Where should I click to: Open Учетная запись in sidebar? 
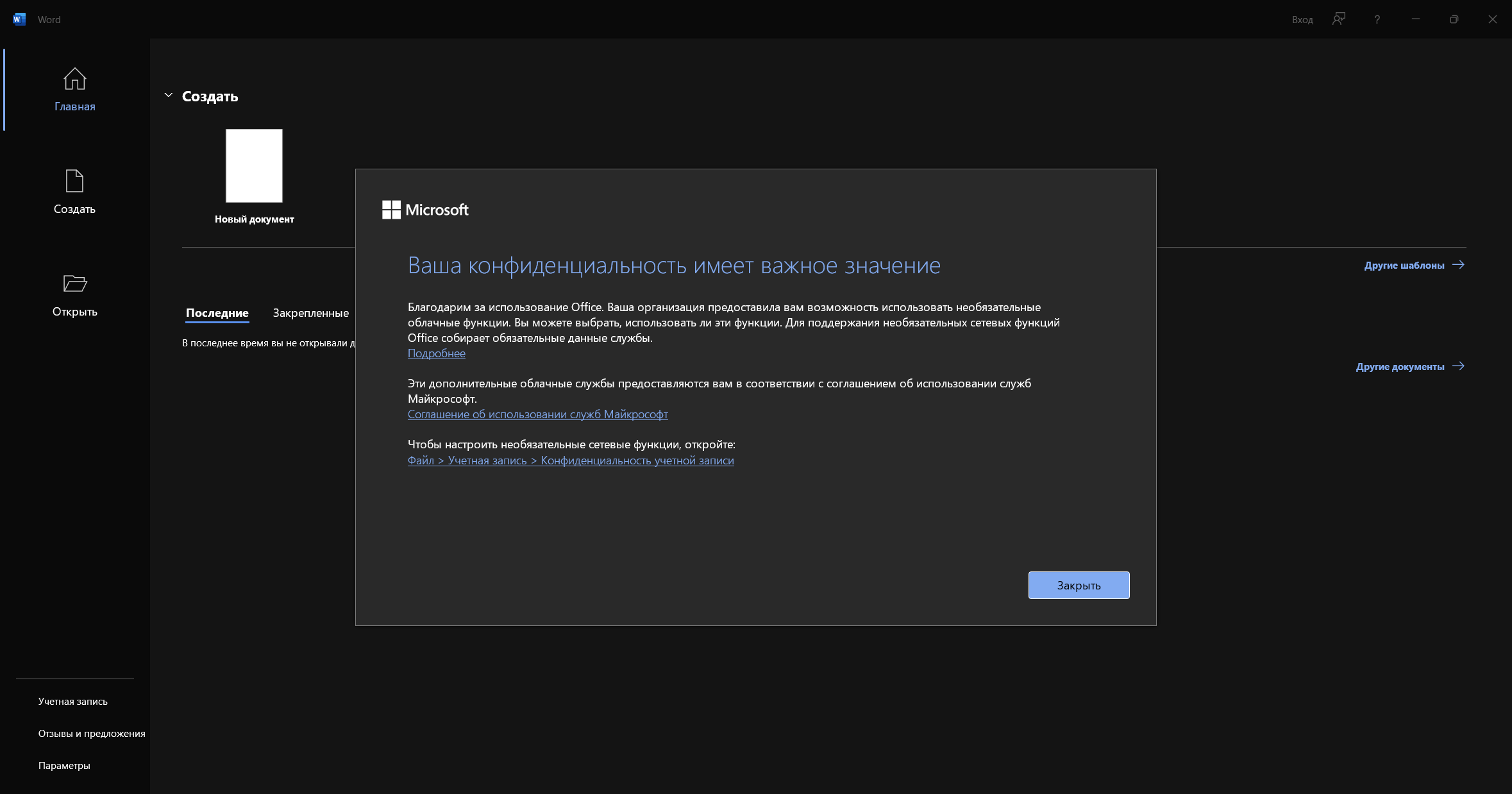click(x=73, y=702)
